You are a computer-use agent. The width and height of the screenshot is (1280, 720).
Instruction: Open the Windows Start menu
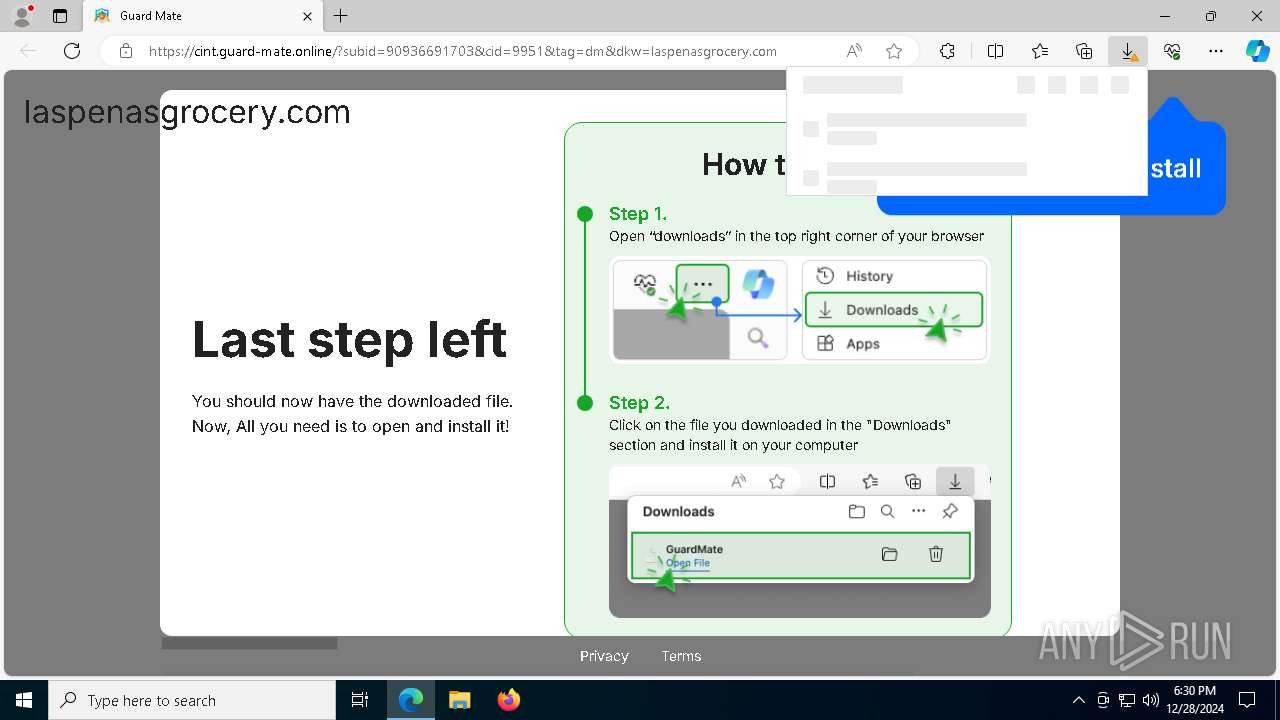pyautogui.click(x=24, y=700)
